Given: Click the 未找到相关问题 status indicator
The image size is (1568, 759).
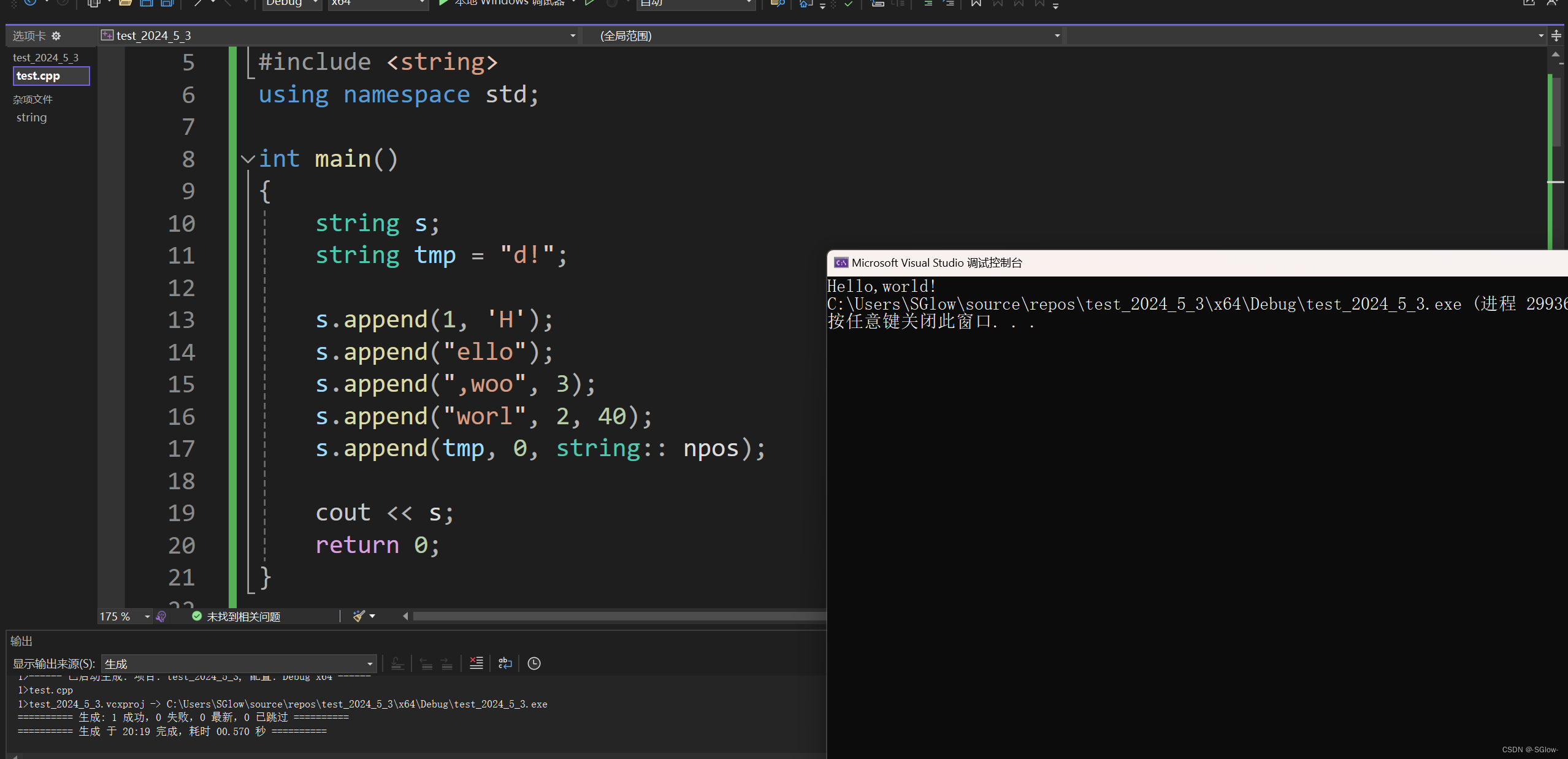Looking at the screenshot, I should 236,617.
